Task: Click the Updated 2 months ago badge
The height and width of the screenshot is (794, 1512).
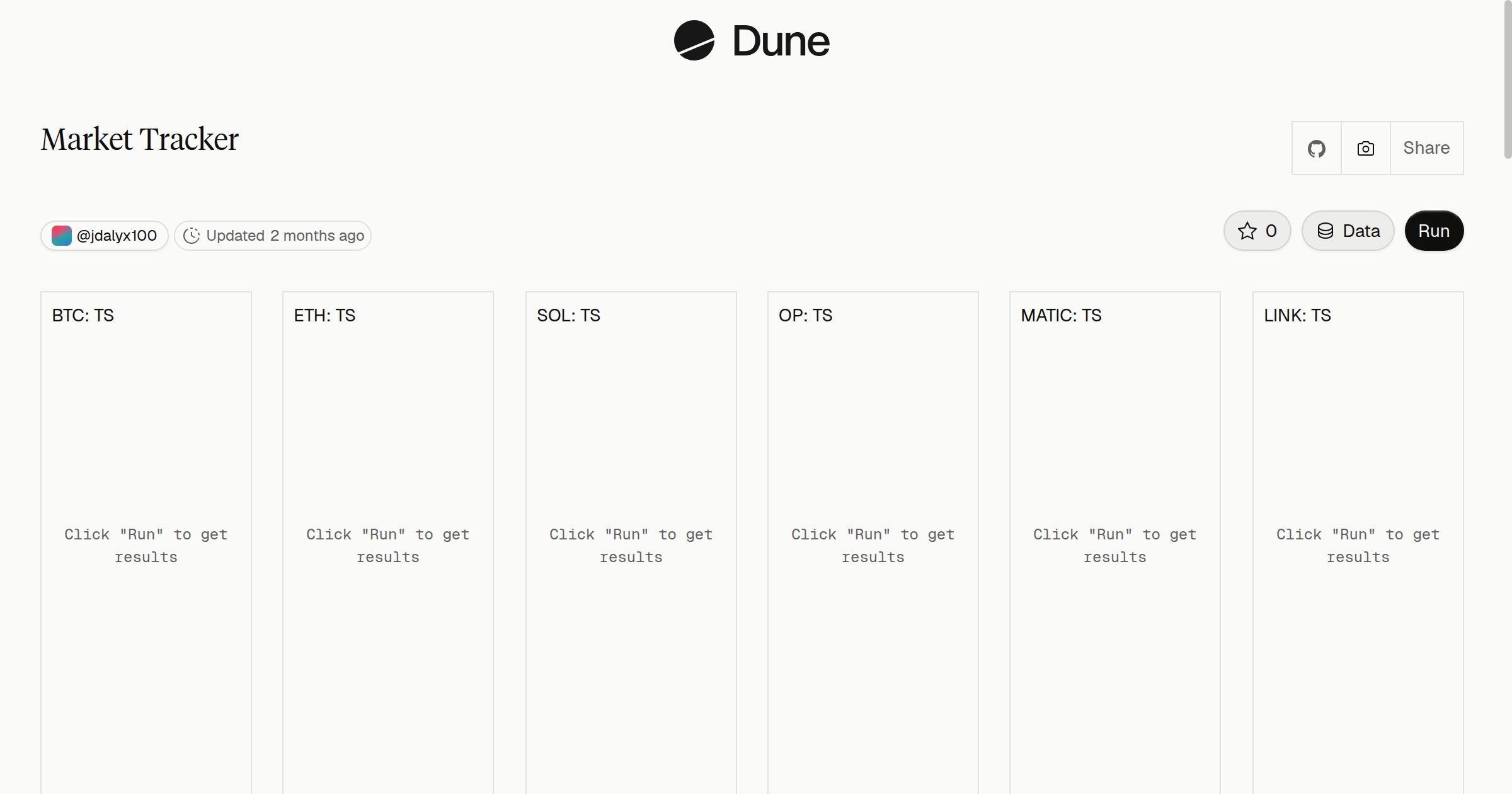Action: pyautogui.click(x=273, y=236)
